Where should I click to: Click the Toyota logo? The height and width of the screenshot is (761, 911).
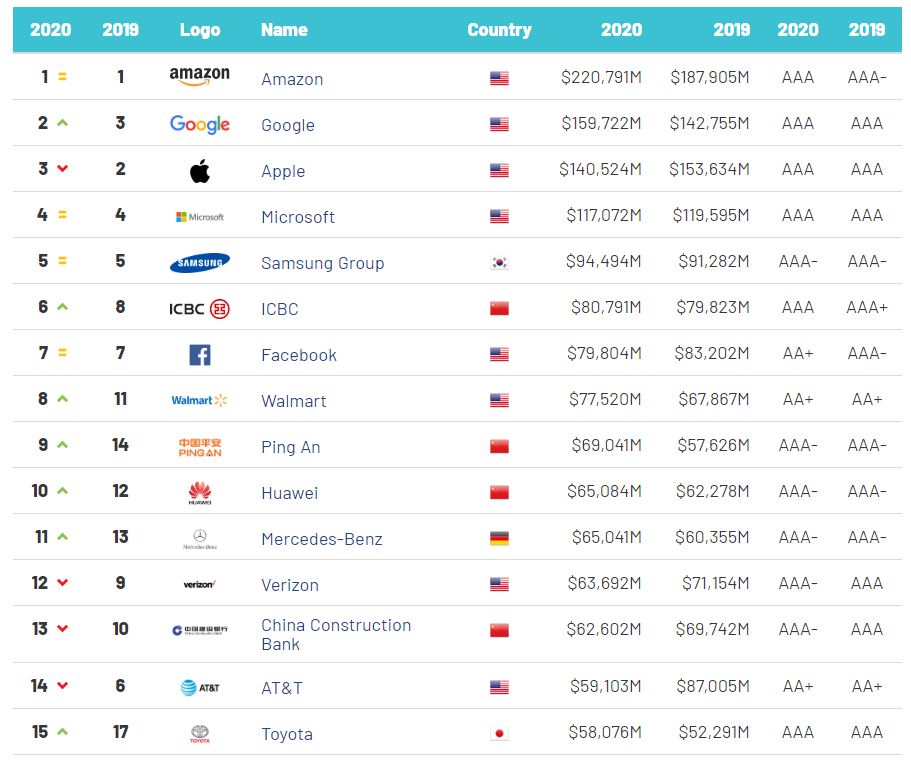199,734
